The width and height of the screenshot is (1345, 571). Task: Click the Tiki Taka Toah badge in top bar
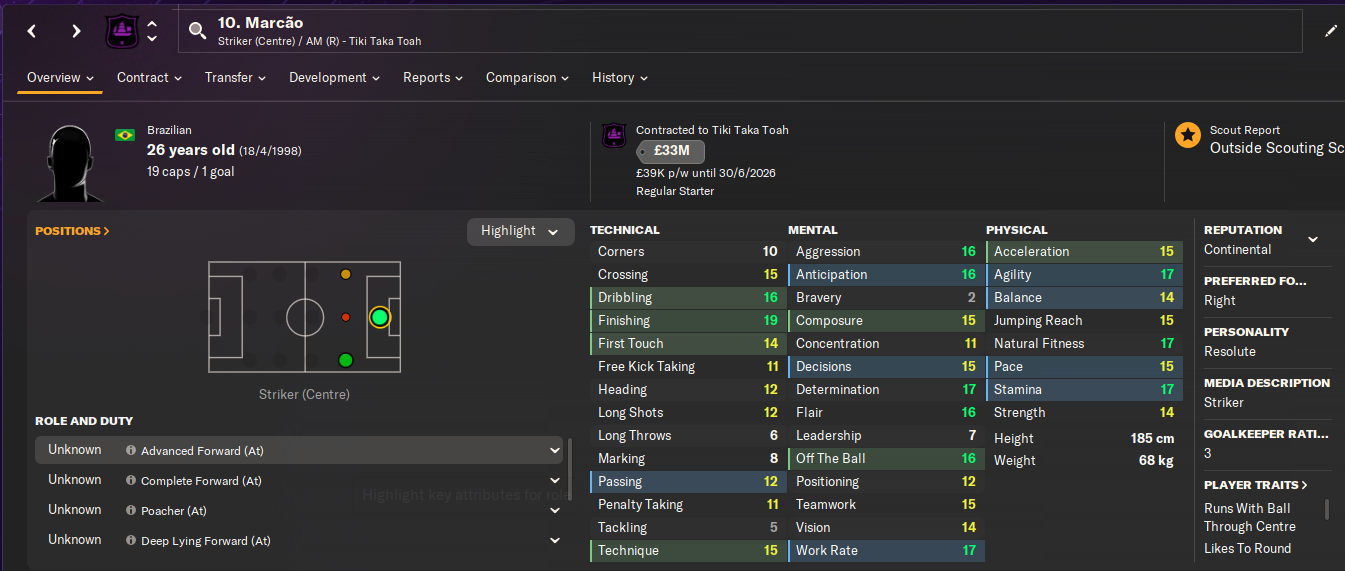click(120, 31)
